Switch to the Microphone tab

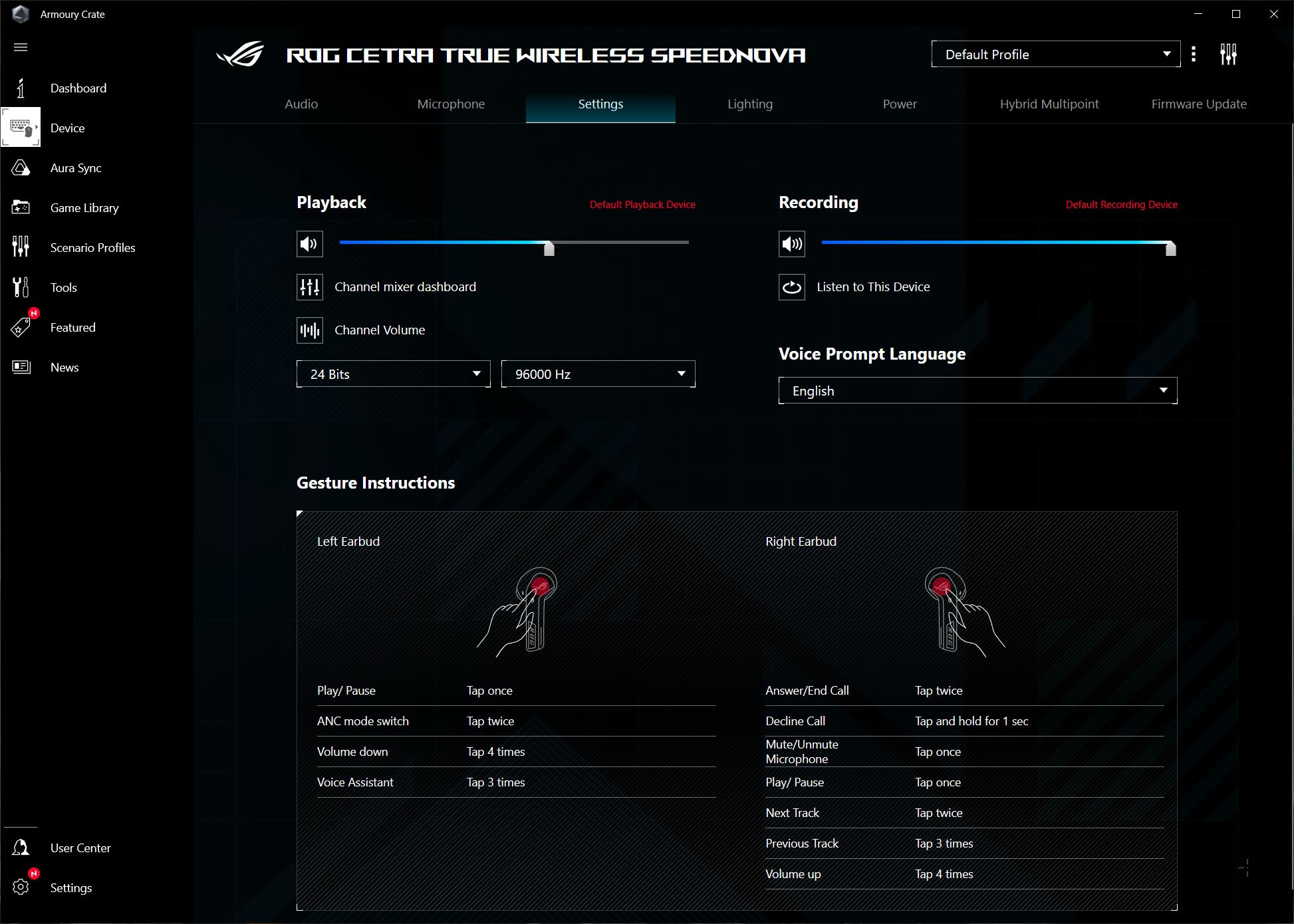point(451,104)
